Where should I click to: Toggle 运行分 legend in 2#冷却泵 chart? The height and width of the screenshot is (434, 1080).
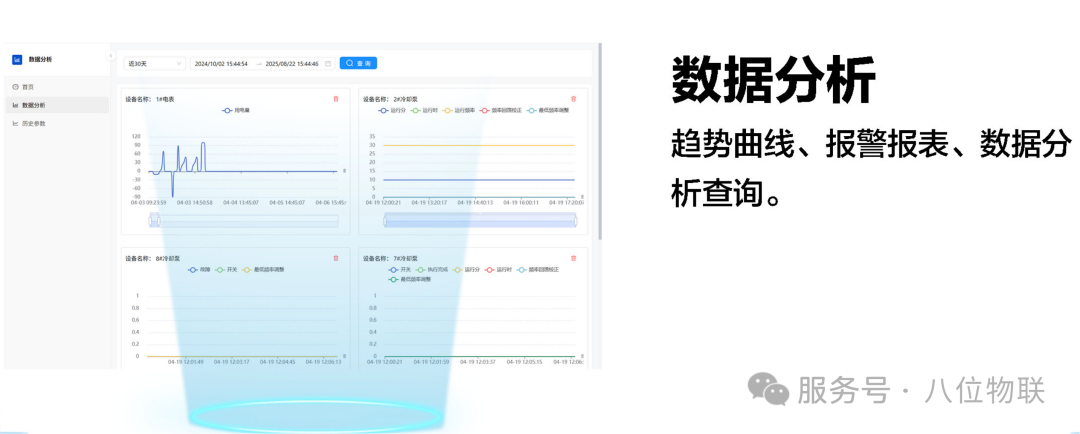tap(393, 110)
